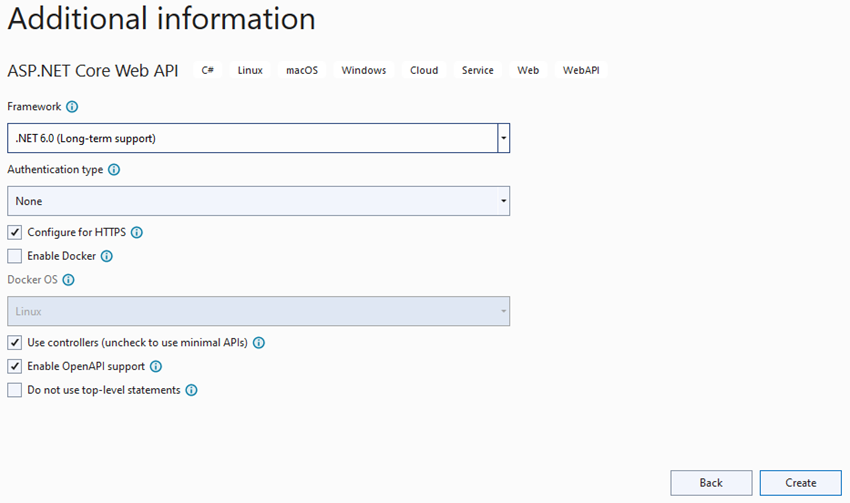
Task: Click the info icon next to Framework
Action: click(x=72, y=107)
